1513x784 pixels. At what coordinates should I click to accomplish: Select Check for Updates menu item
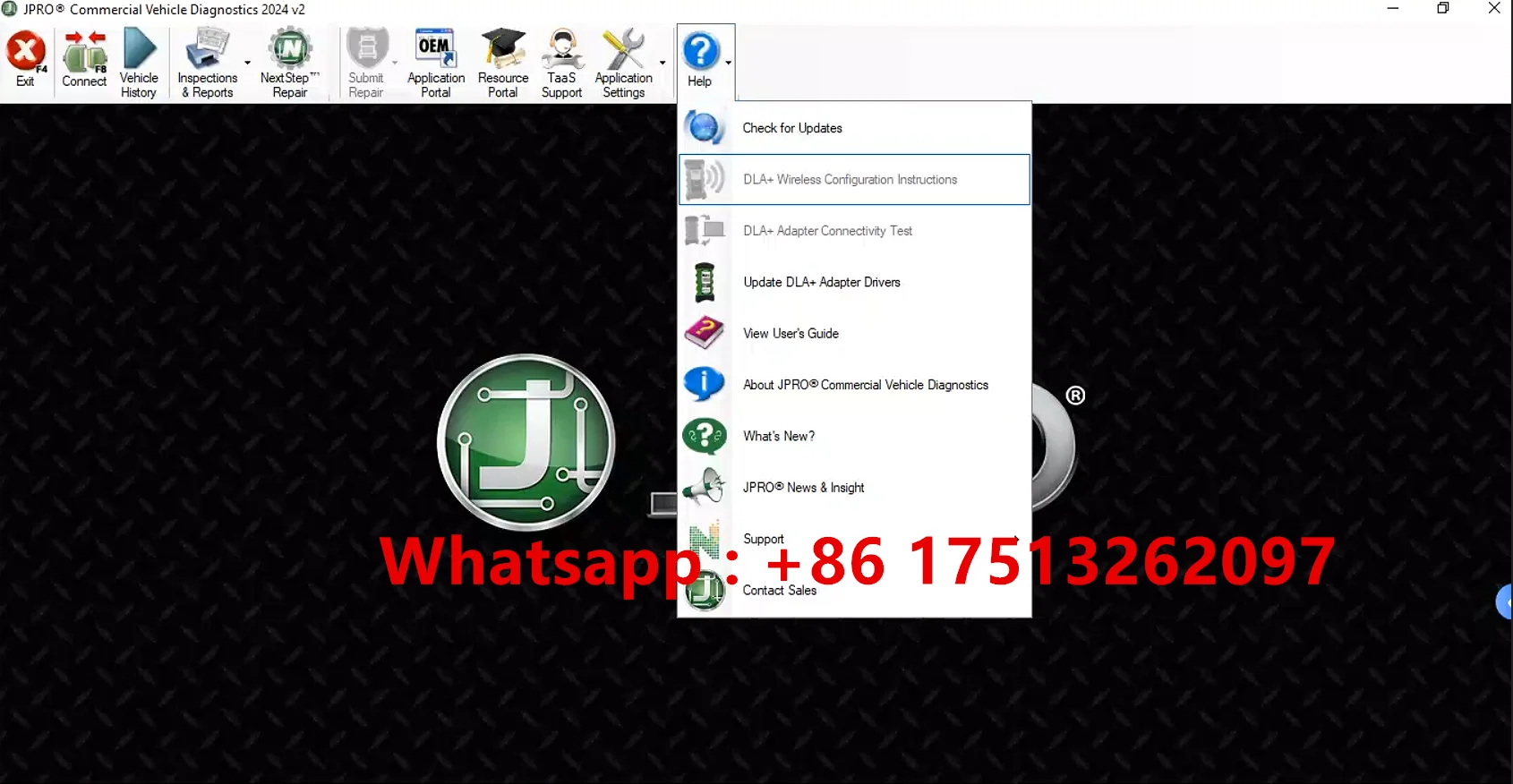click(x=855, y=128)
